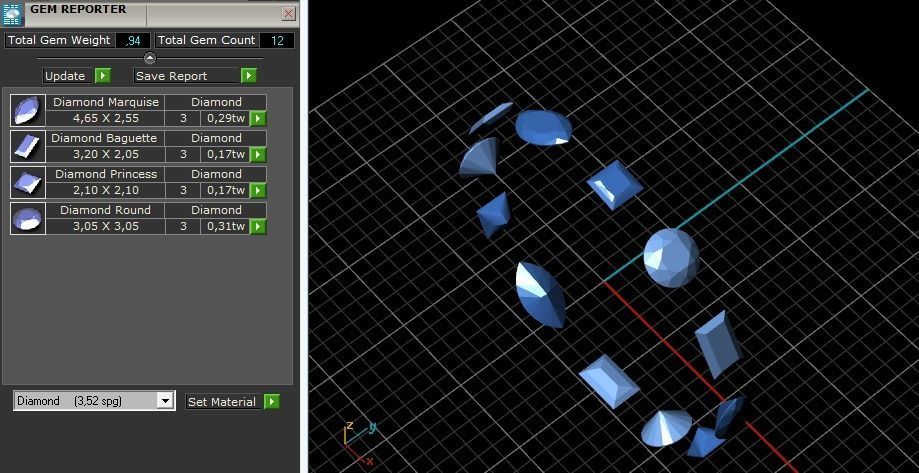
Task: Click the "0,17tw" weight in Baguette row
Action: click(226, 155)
